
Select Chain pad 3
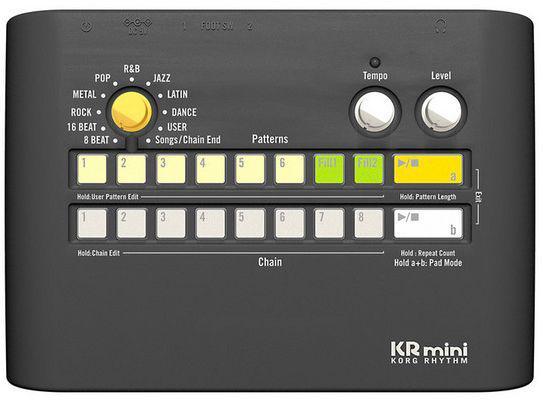click(171, 223)
